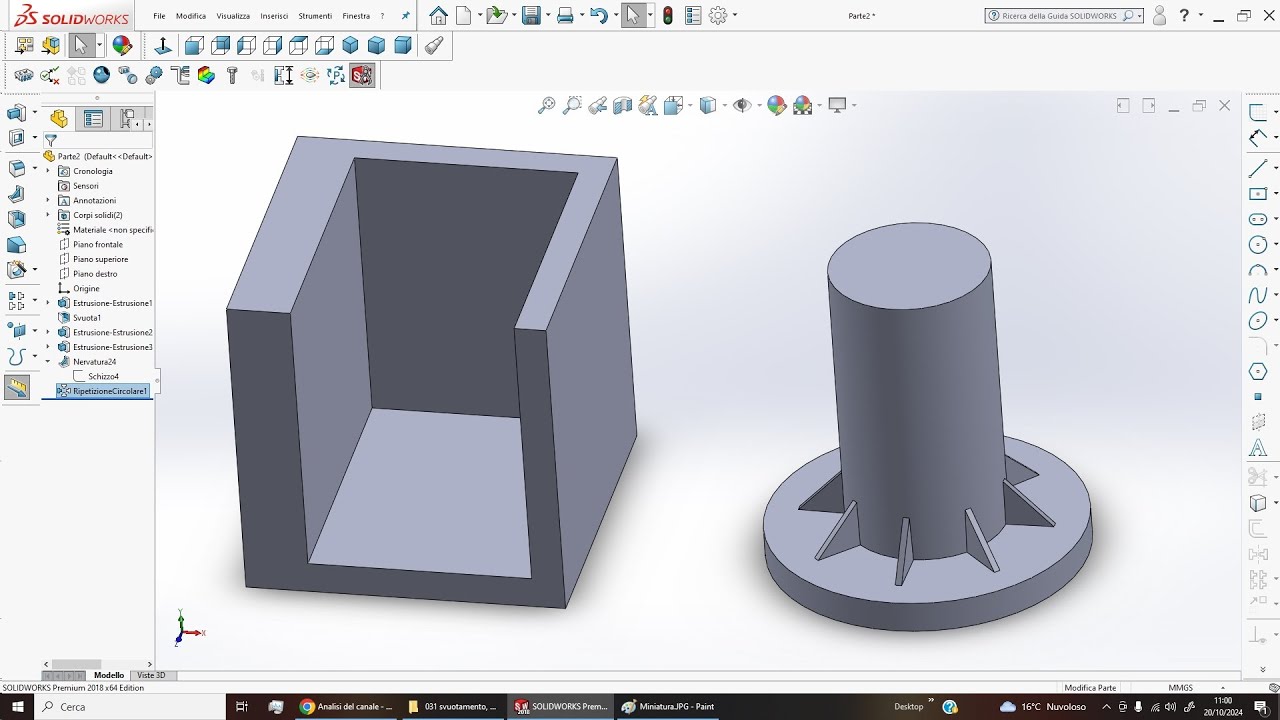1280x720 pixels.
Task: Expand the Corpi solidi(2) folder
Action: point(48,215)
